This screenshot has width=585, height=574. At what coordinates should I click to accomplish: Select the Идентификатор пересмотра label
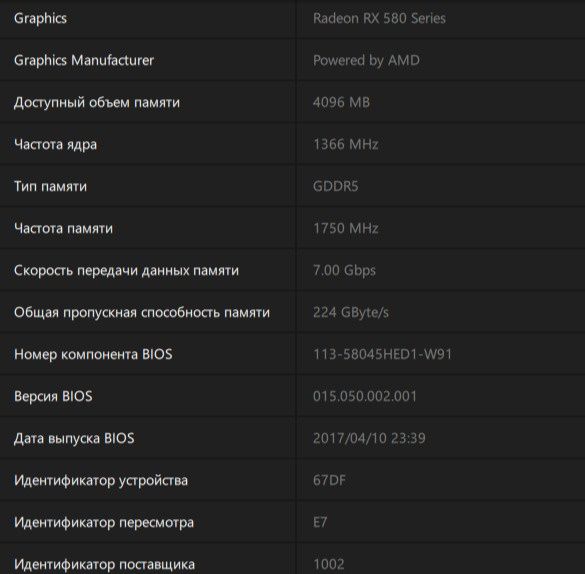click(104, 523)
